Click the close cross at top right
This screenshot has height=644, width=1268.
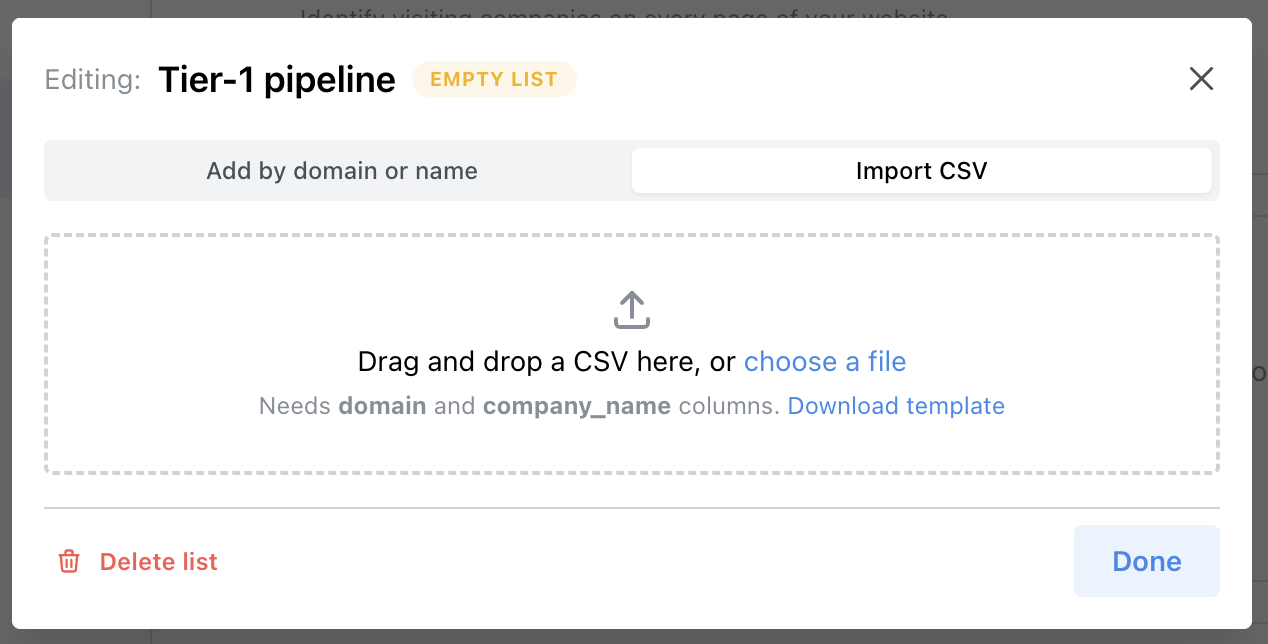1200,78
